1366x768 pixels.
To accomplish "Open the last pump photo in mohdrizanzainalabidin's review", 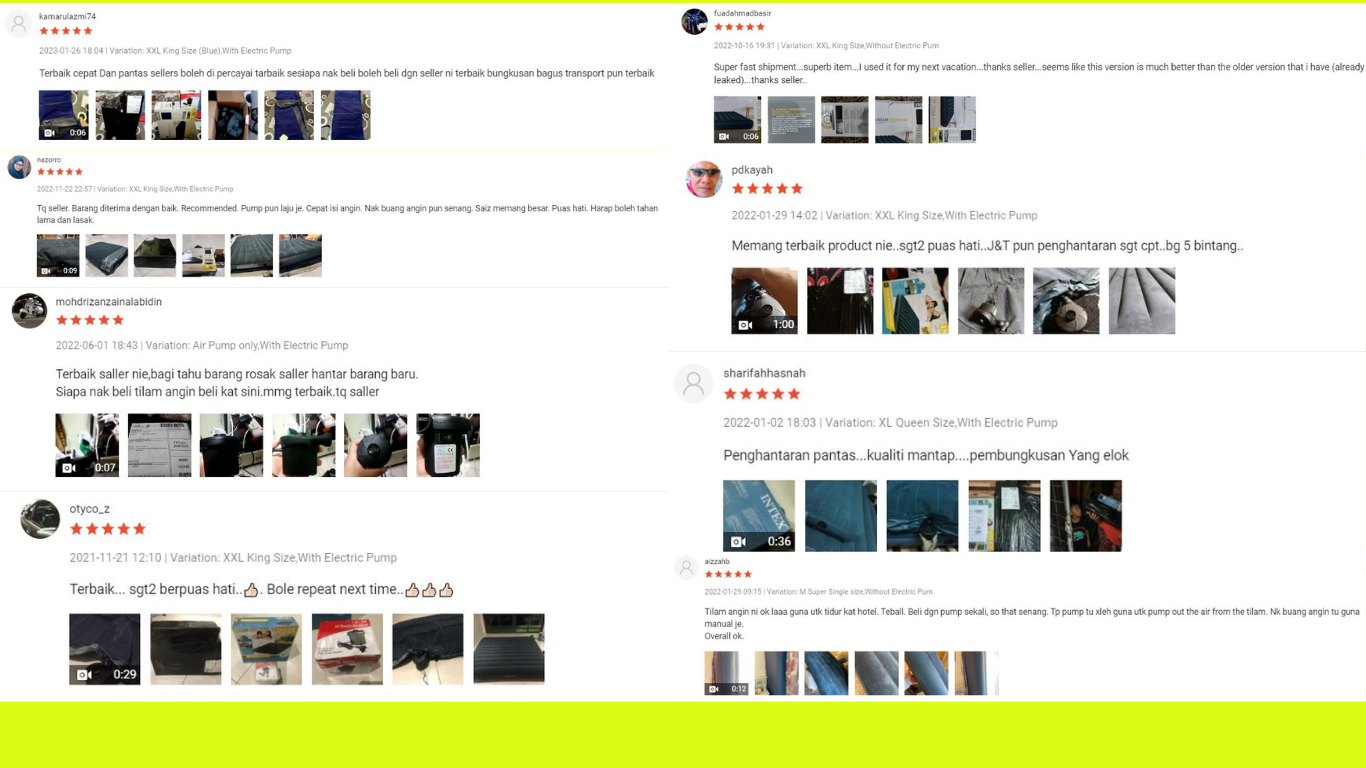I will click(x=448, y=445).
